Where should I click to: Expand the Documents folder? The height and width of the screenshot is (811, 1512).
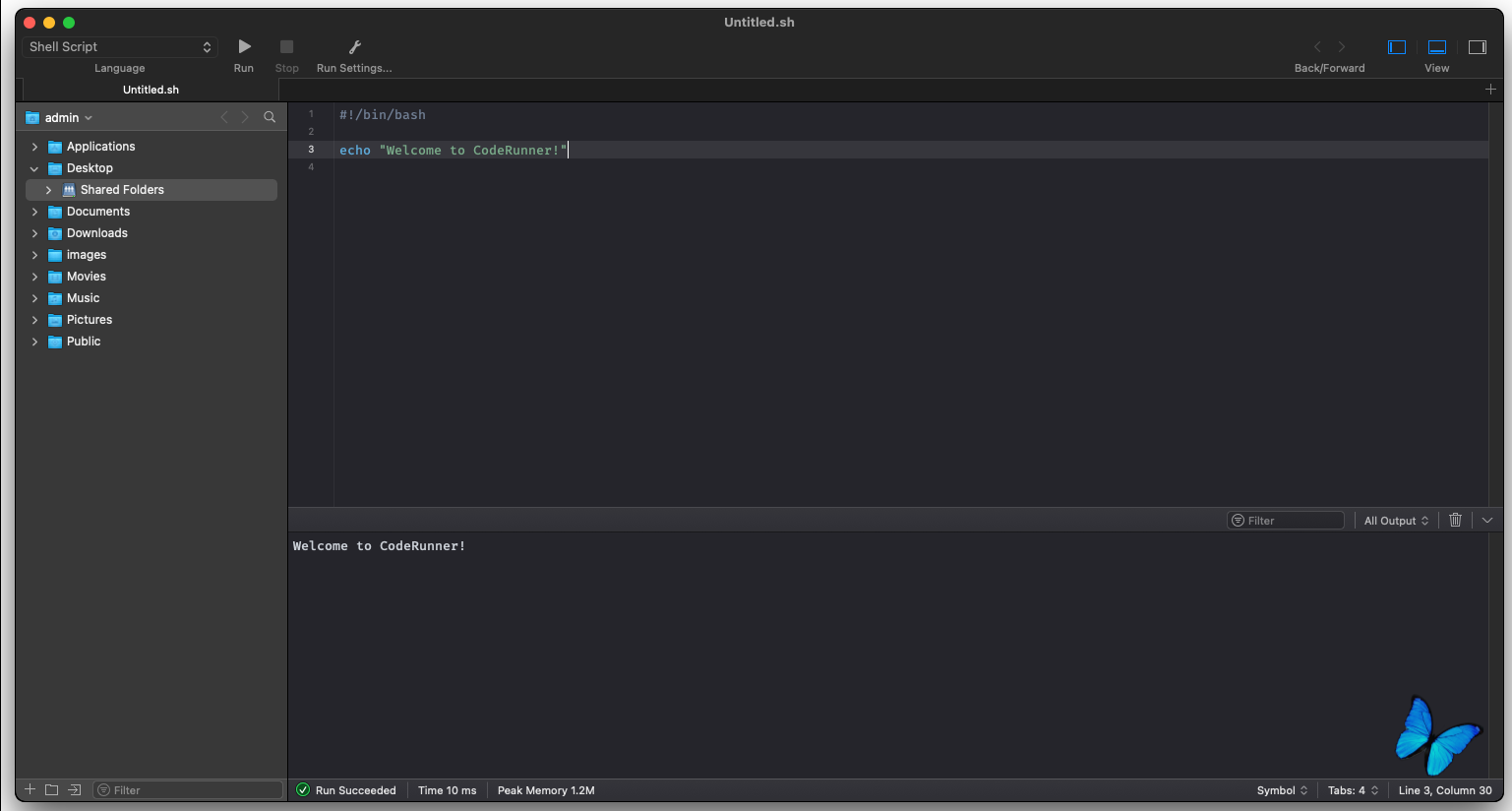pyautogui.click(x=34, y=212)
